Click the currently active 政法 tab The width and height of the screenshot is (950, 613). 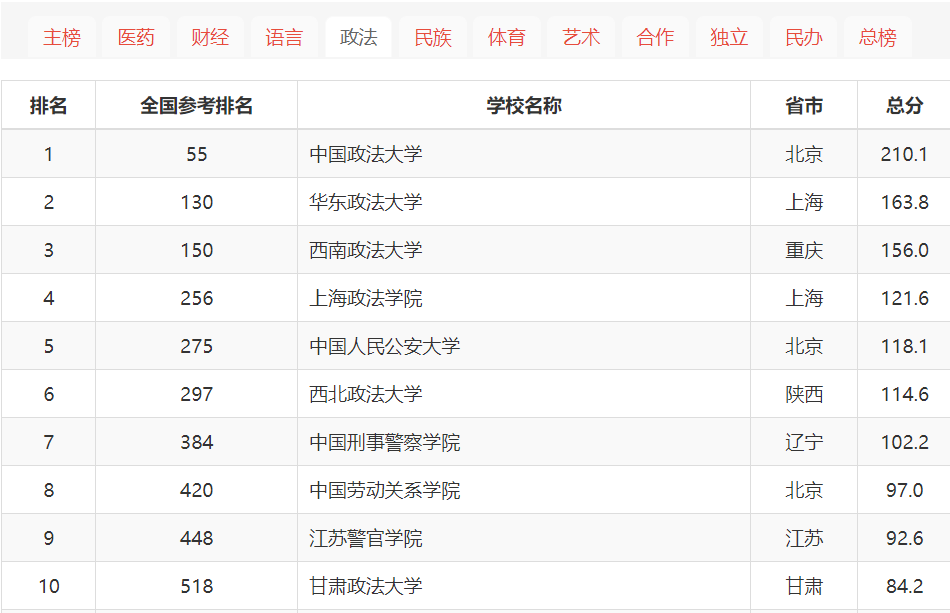357,36
